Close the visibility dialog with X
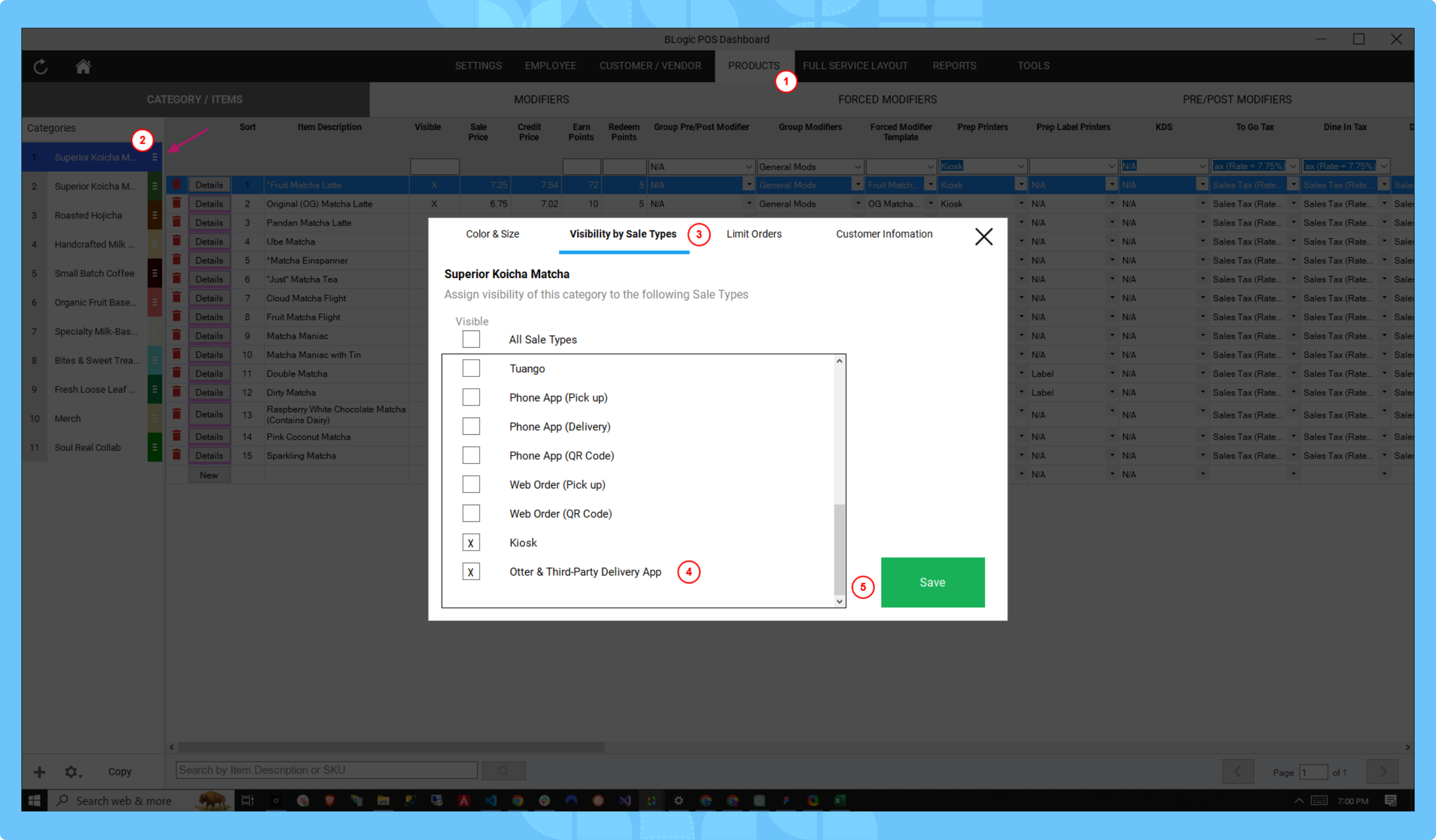Screen dimensions: 1436x840 [x=983, y=236]
